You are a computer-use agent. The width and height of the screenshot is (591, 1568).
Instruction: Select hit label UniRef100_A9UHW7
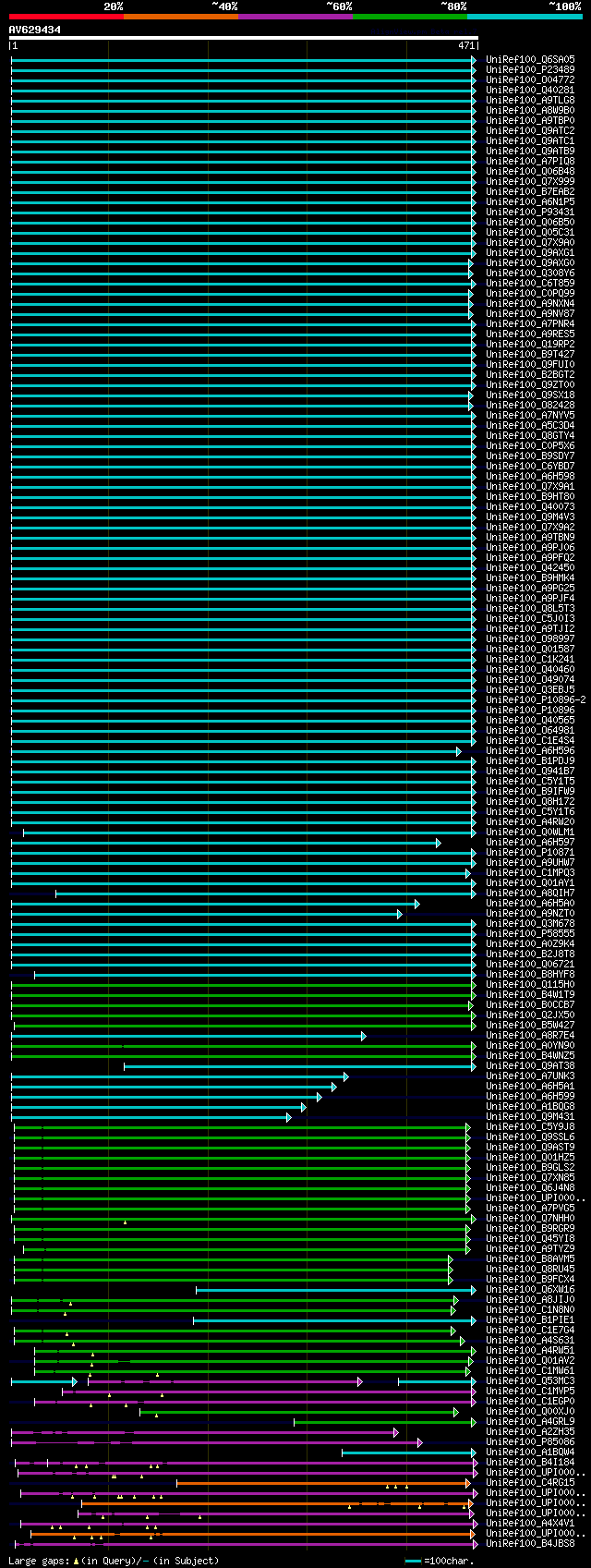click(530, 862)
